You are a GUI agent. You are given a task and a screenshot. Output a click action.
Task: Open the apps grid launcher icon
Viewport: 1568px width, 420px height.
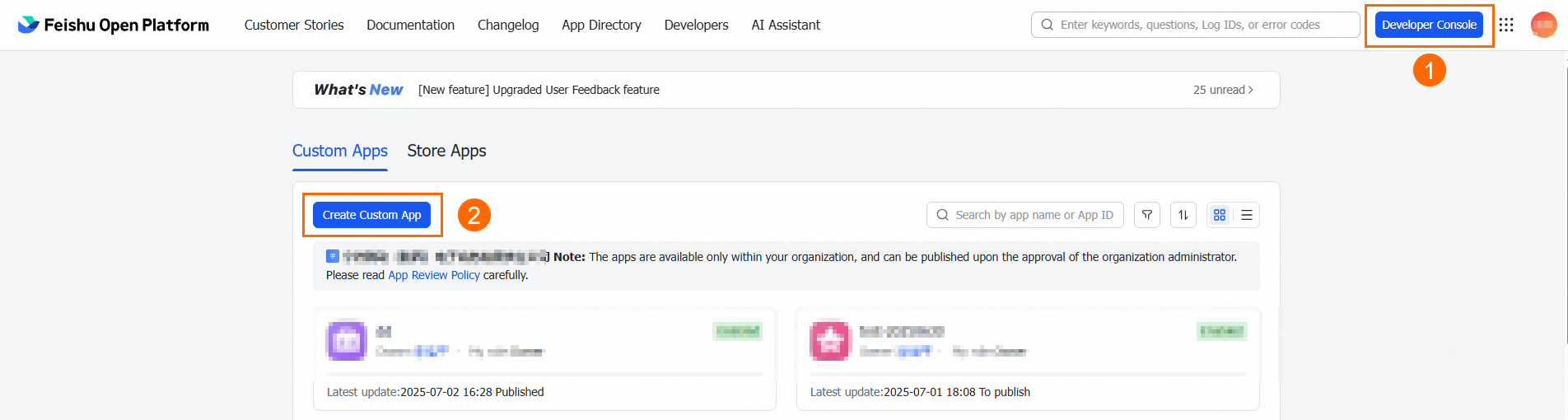pos(1506,25)
